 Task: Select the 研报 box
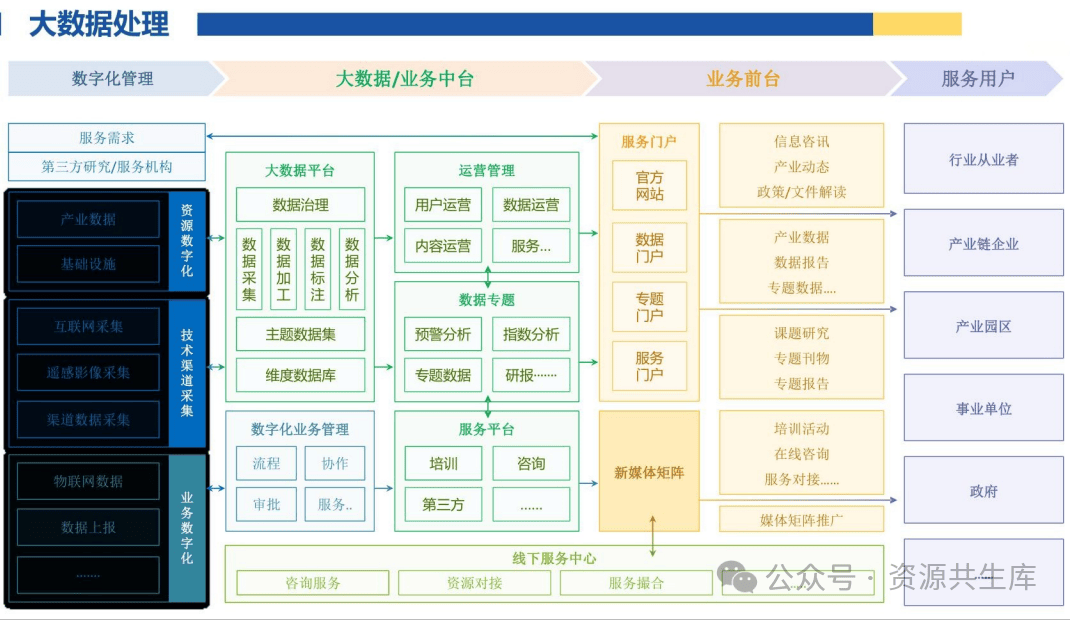[x=531, y=375]
